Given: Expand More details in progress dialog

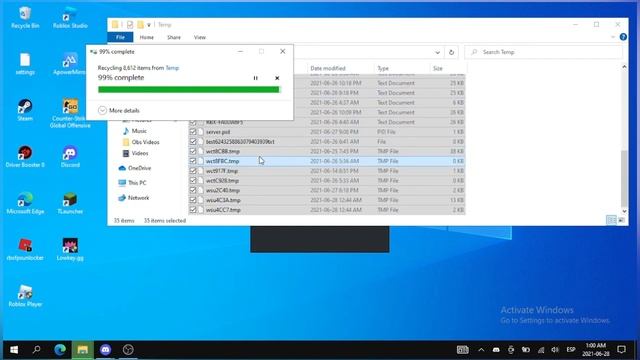Looking at the screenshot, I should pos(119,111).
